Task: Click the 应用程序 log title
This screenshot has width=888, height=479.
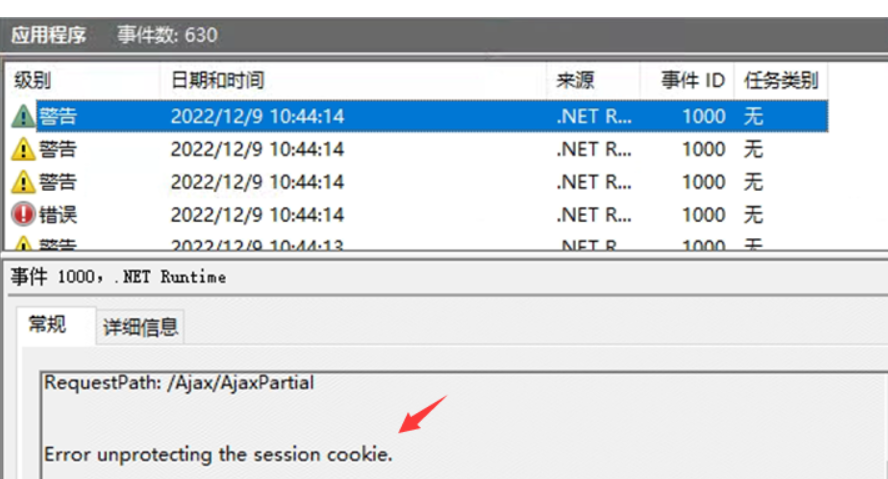Action: click(48, 35)
